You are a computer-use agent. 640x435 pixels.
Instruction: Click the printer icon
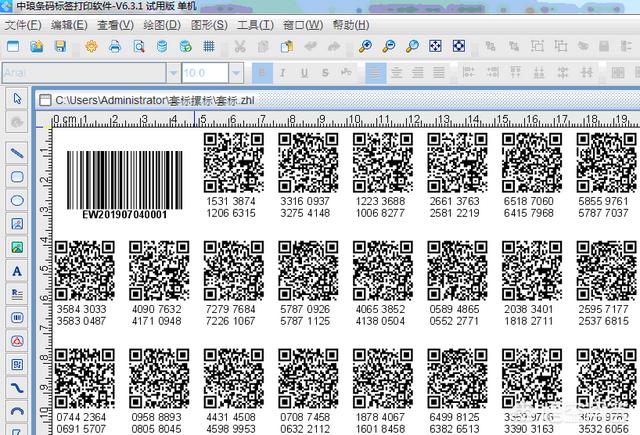pyautogui.click(x=115, y=47)
